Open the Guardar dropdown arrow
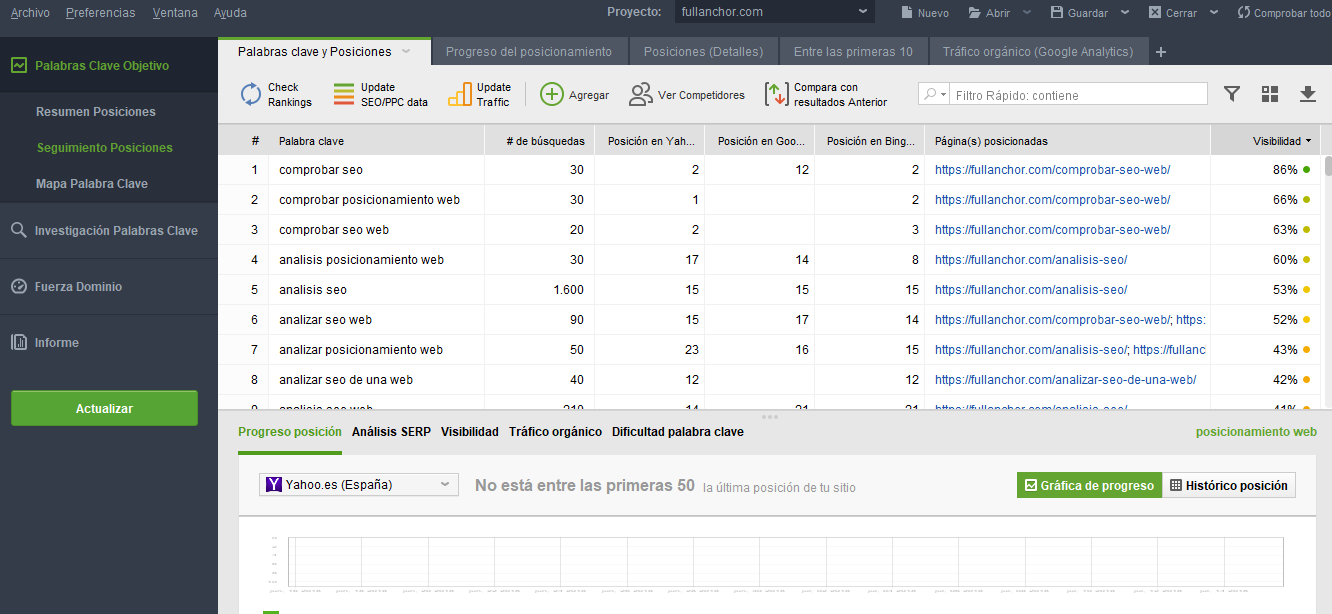 [x=1125, y=13]
